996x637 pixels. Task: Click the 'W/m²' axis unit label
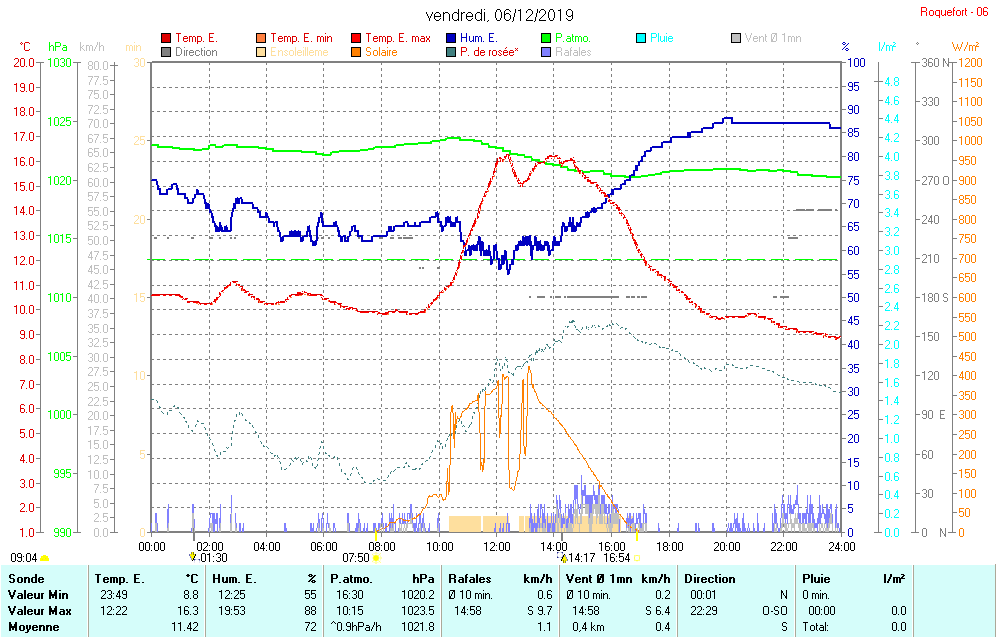coord(965,47)
